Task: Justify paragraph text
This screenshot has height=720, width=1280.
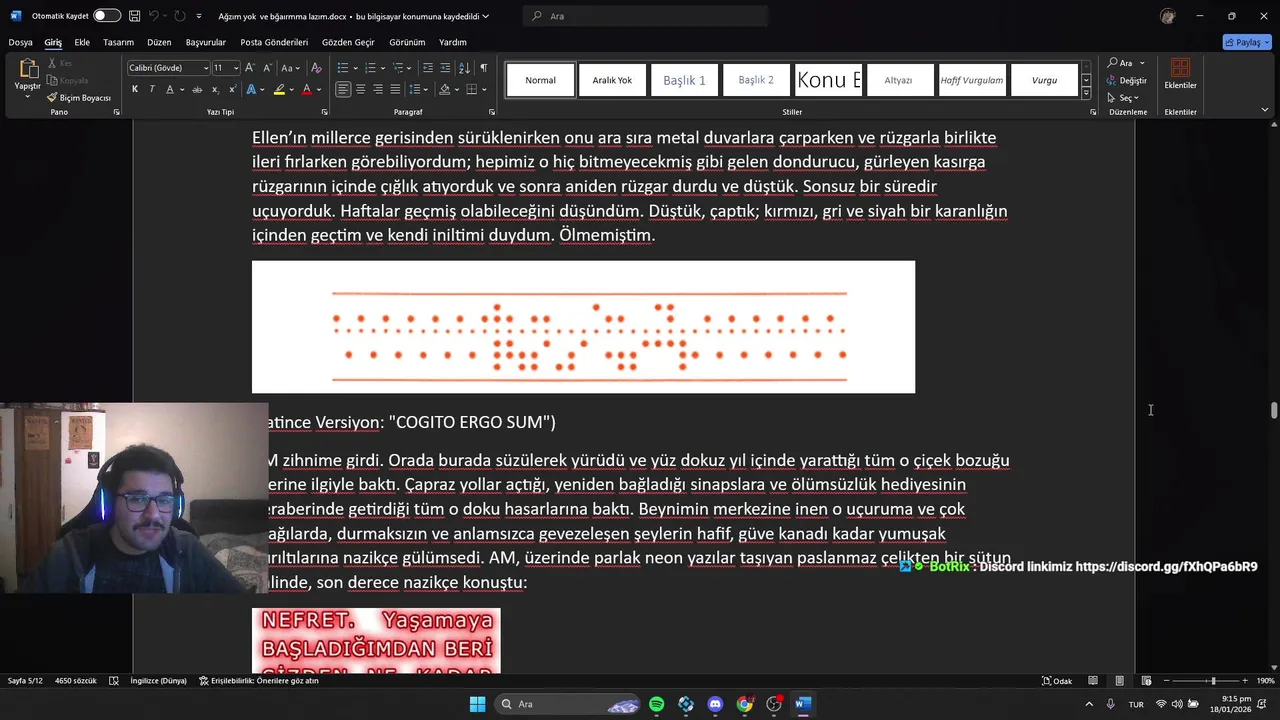Action: tap(395, 89)
